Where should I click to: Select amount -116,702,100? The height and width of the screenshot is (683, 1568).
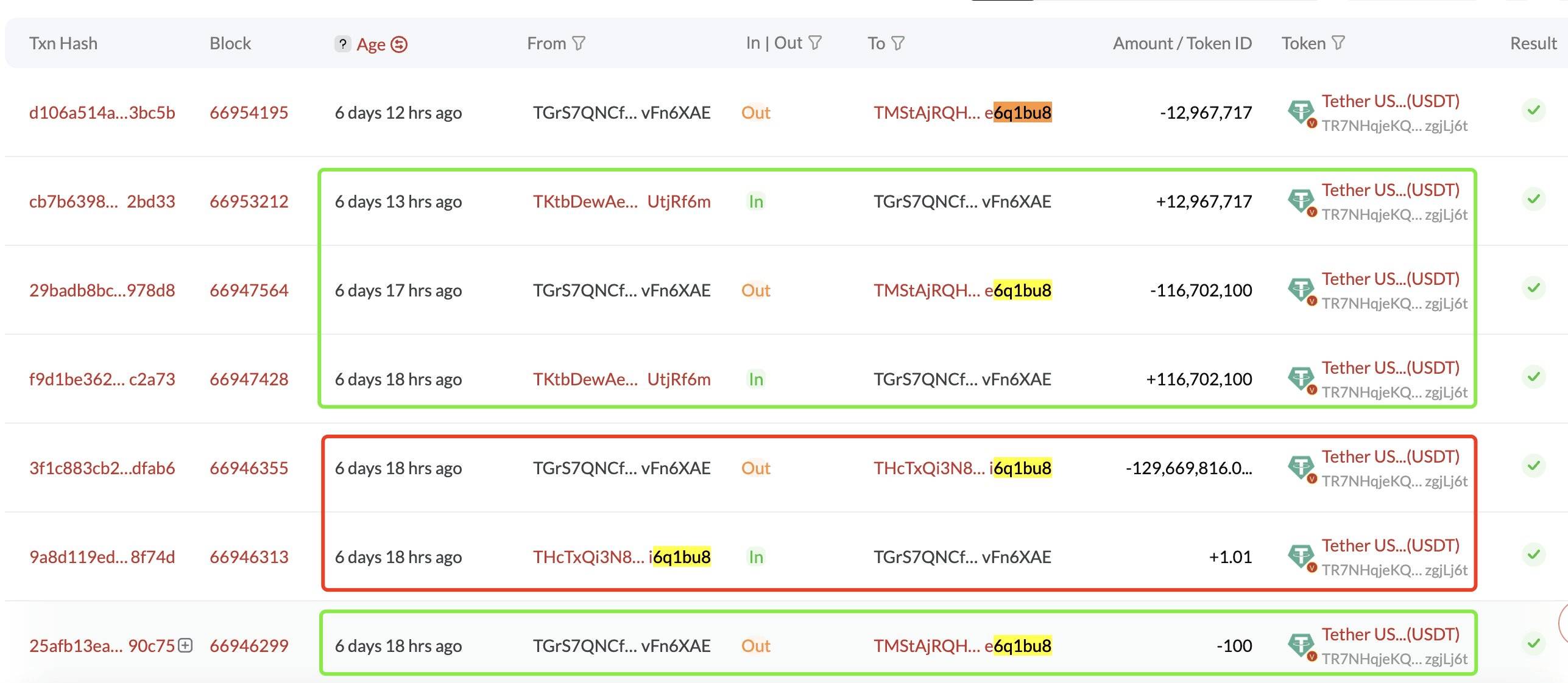pyautogui.click(x=1201, y=290)
